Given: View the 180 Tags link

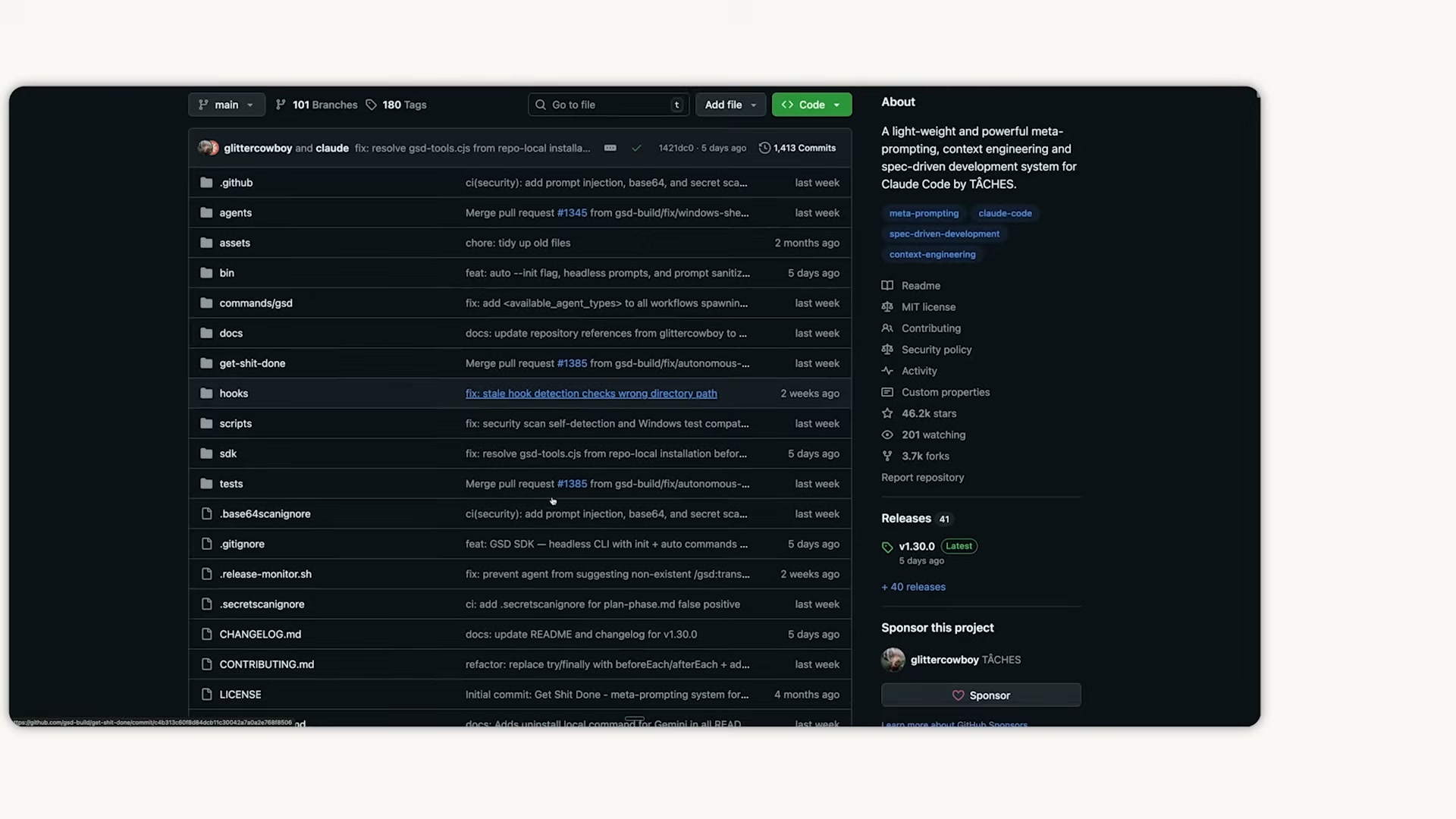Looking at the screenshot, I should [x=396, y=105].
